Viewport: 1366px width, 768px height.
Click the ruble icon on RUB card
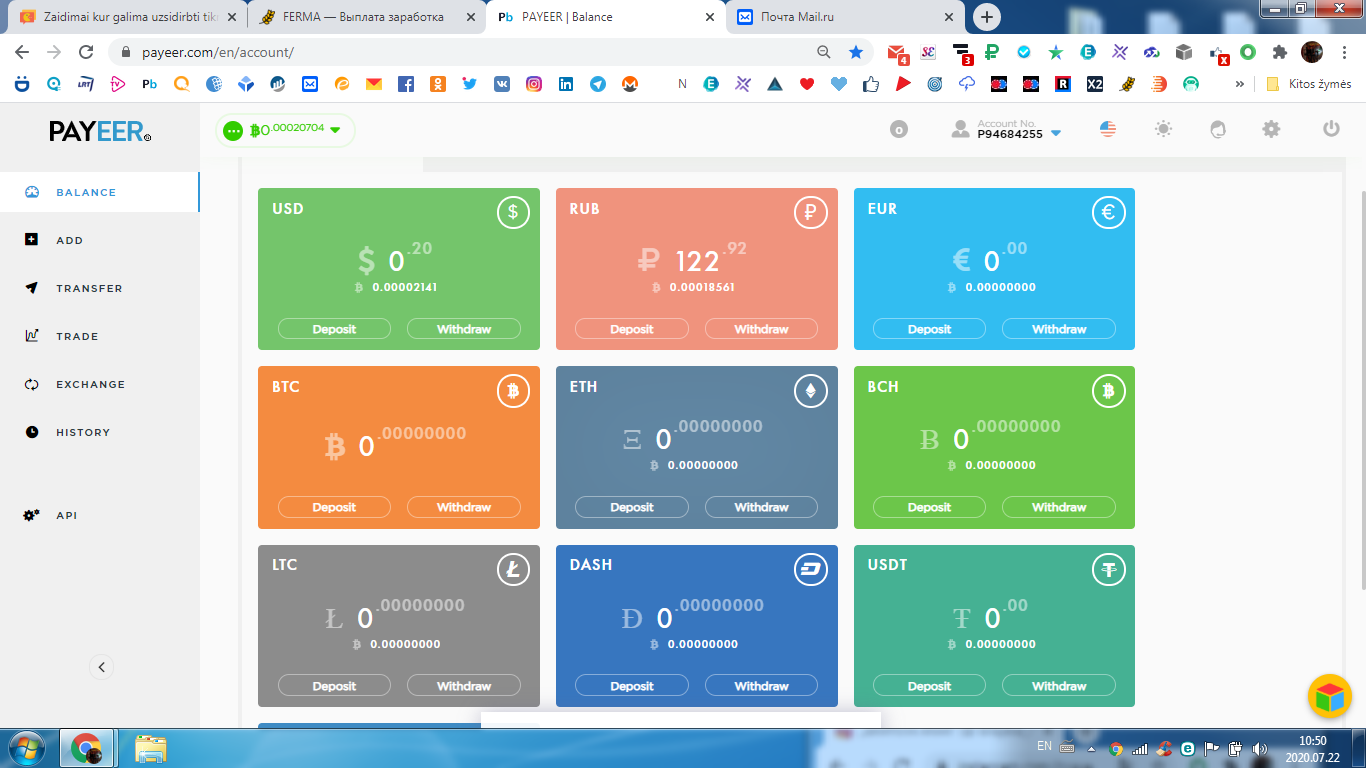click(811, 212)
